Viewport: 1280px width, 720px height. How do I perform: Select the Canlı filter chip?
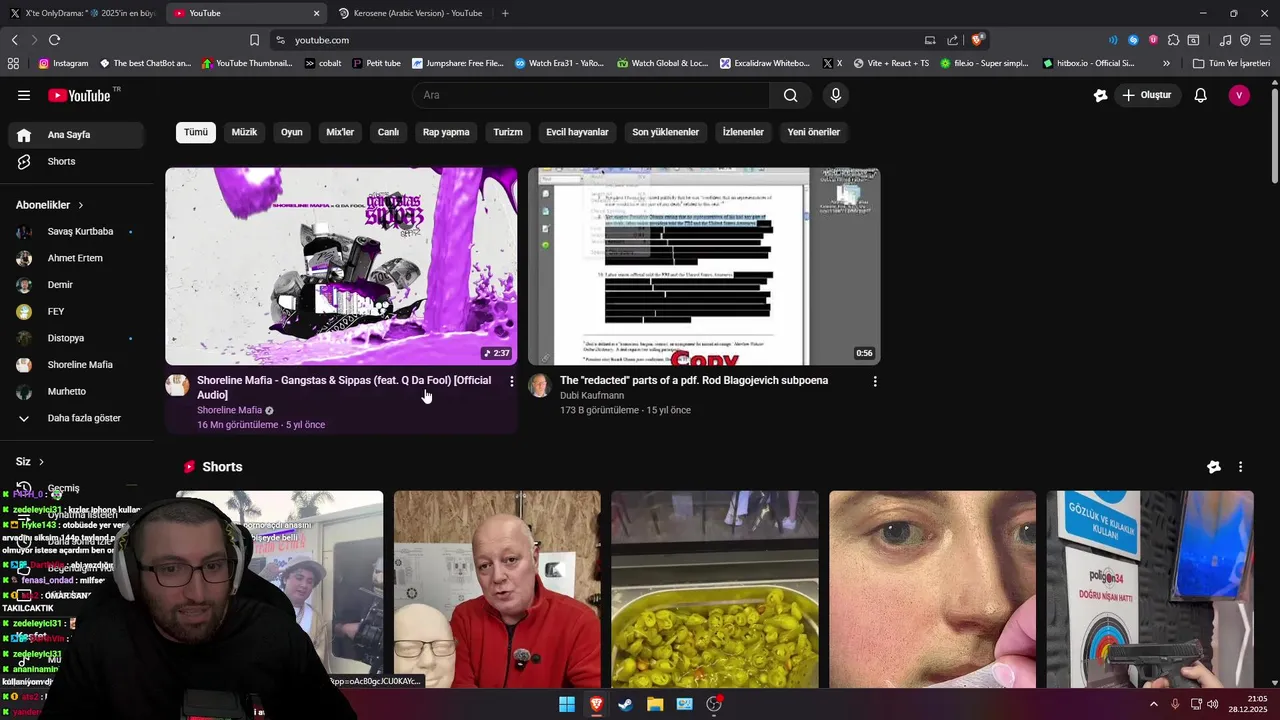[x=388, y=132]
